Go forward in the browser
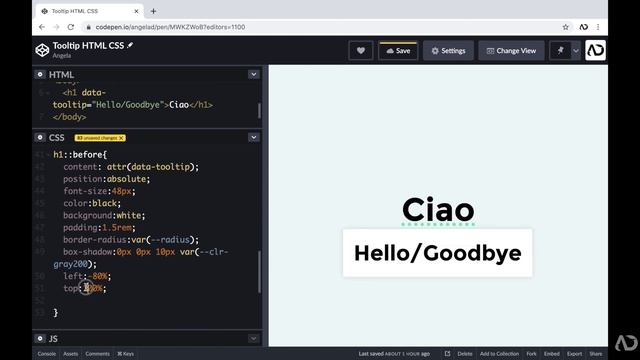 pyautogui.click(x=56, y=27)
